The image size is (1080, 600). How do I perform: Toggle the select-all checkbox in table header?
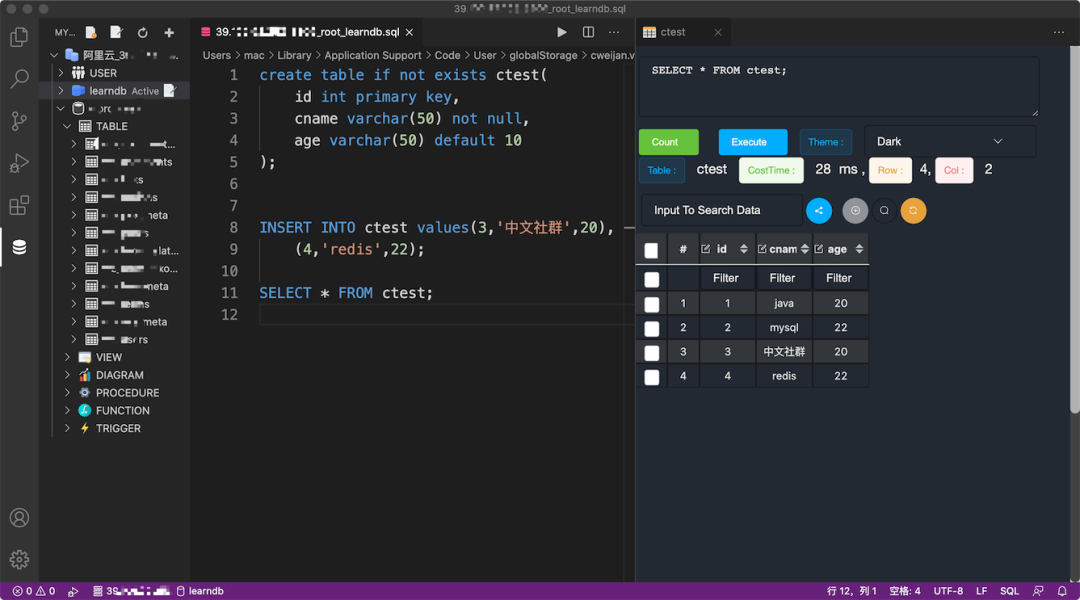click(x=652, y=250)
